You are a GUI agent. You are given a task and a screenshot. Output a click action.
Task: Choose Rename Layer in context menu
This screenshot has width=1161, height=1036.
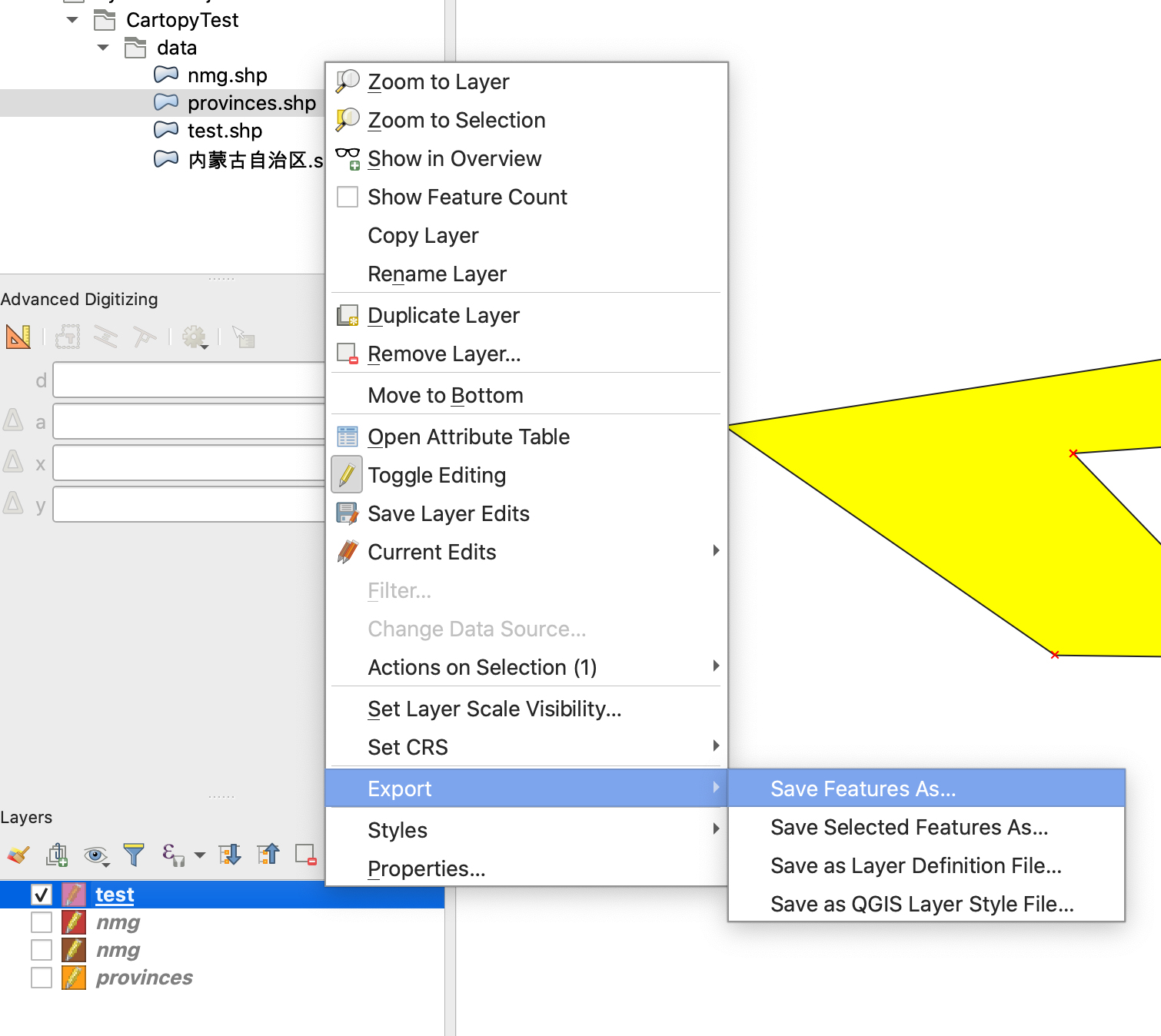tap(526, 274)
